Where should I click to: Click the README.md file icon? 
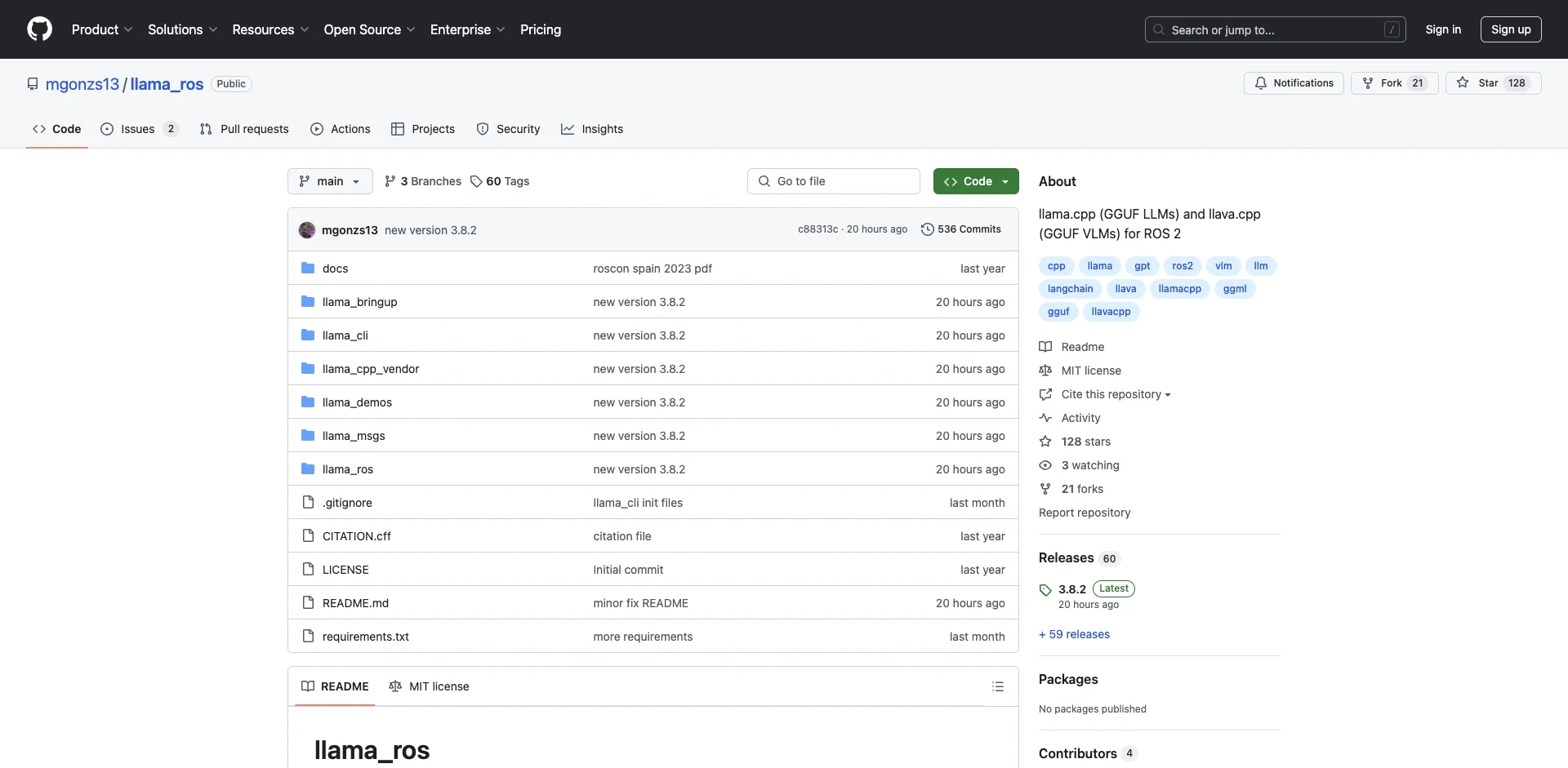point(308,603)
